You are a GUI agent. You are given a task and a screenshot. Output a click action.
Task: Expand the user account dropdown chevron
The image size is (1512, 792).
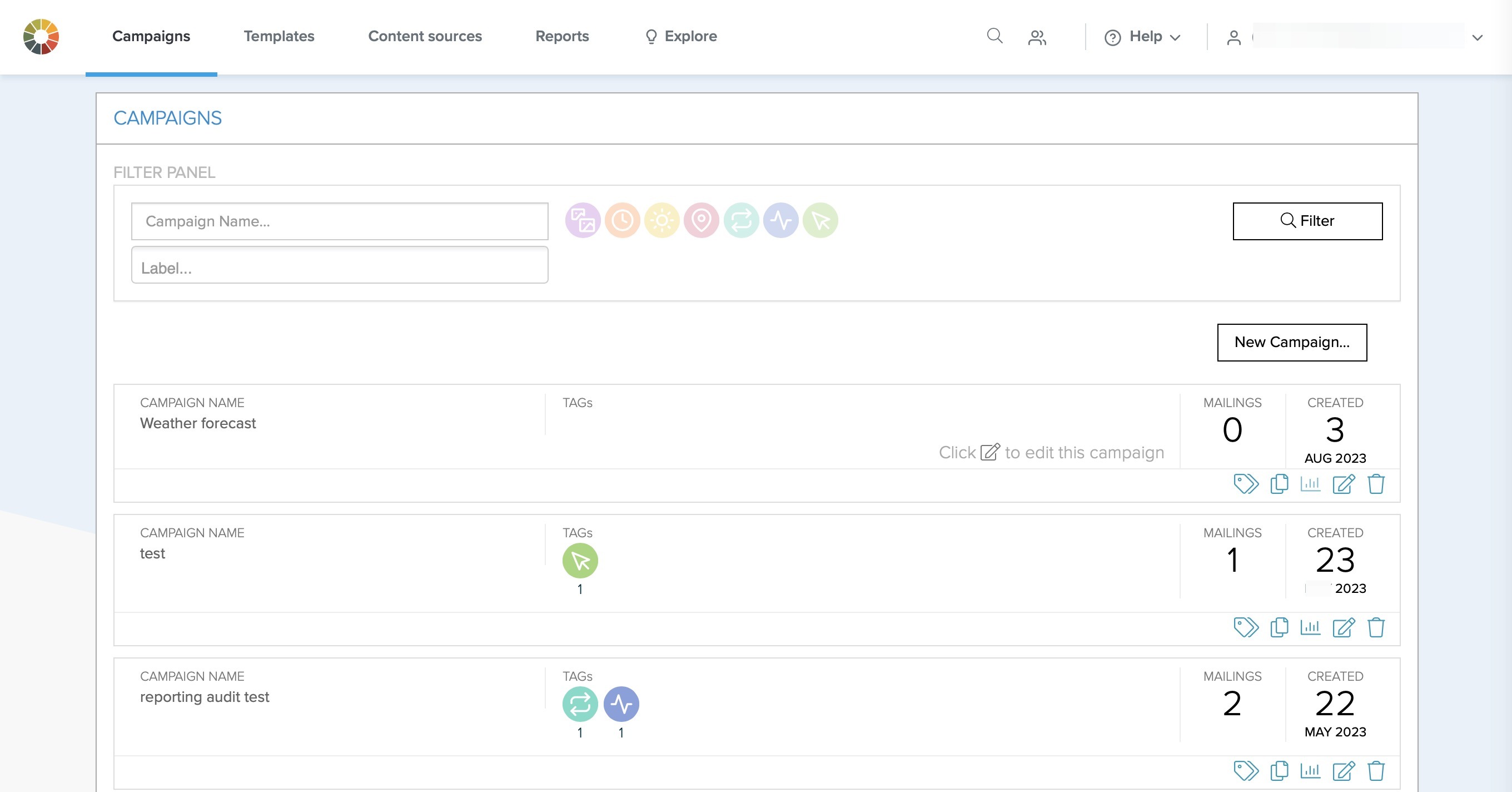(x=1478, y=38)
